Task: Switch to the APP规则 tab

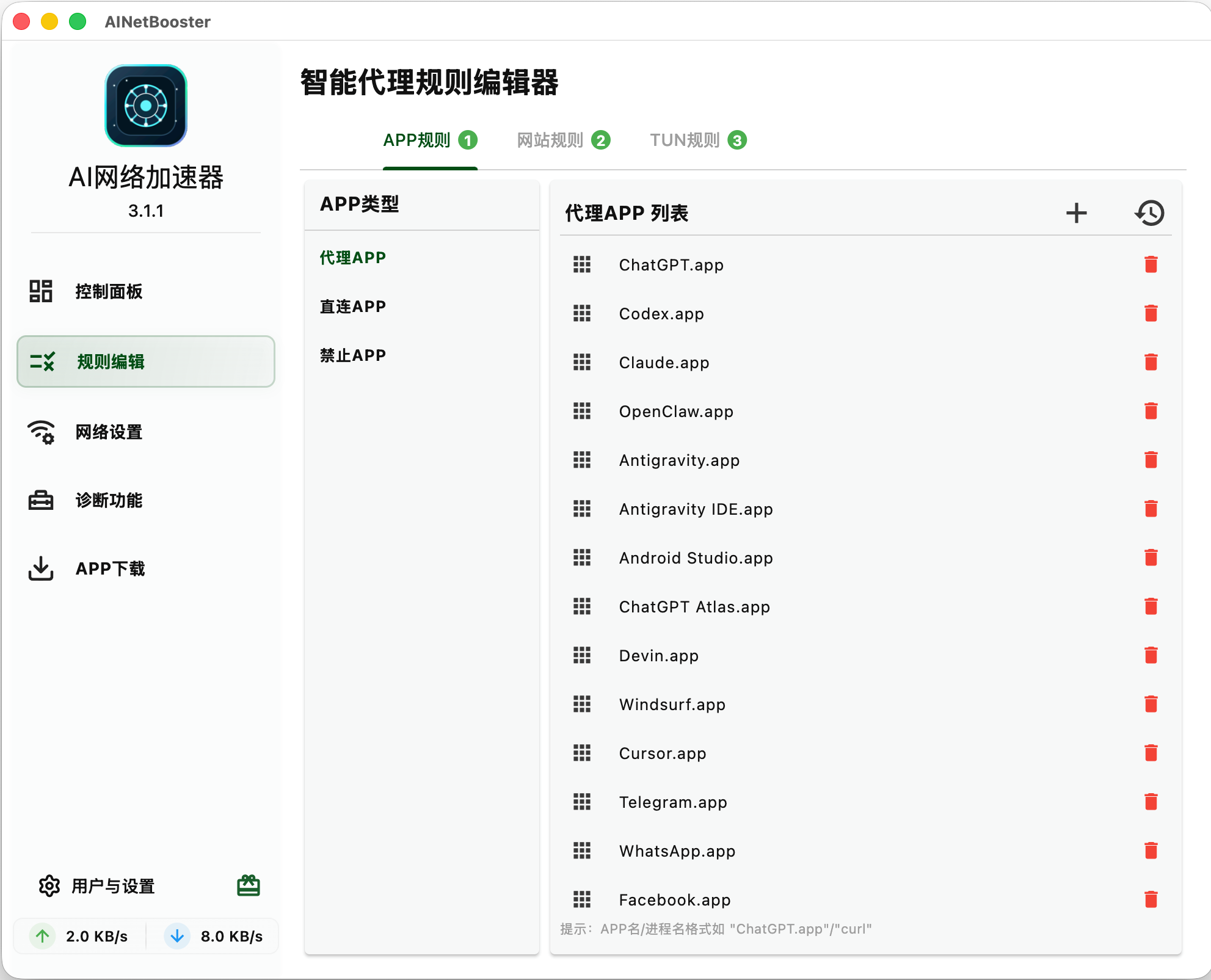Action: 430,140
